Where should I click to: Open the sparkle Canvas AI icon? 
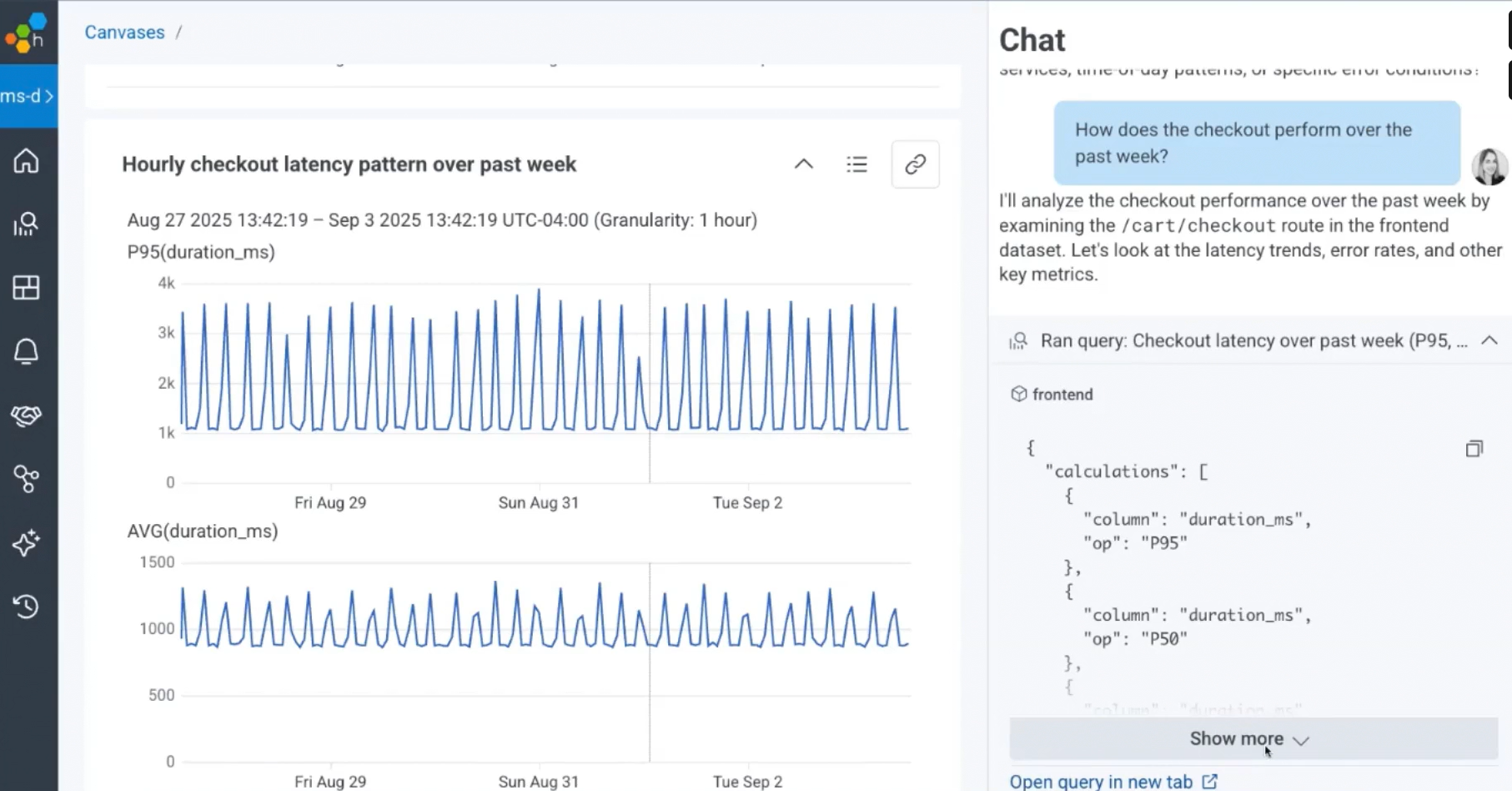[x=27, y=542]
